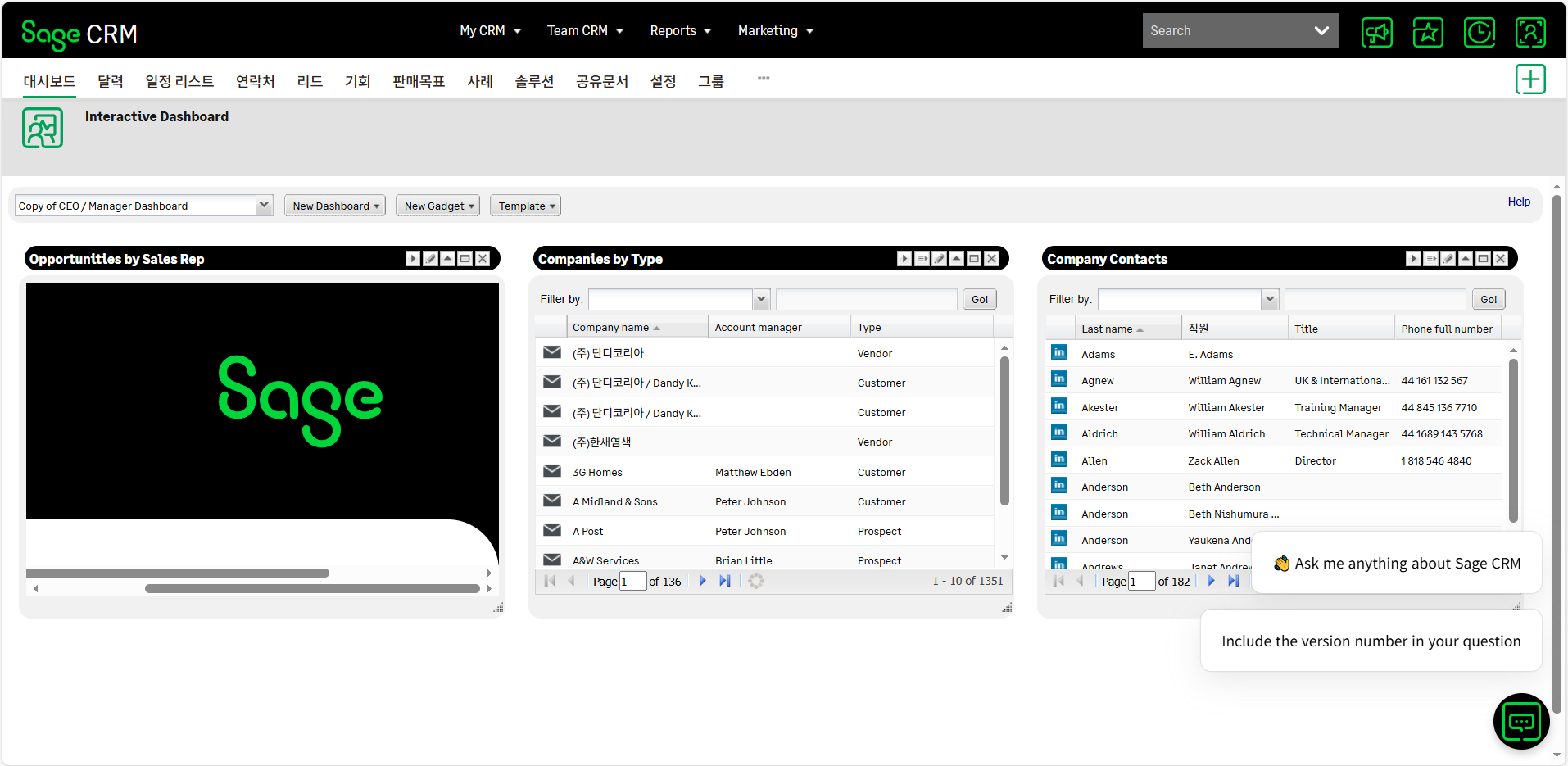Expand the Search box dropdown arrow
This screenshot has height=766, width=1568.
click(1321, 30)
